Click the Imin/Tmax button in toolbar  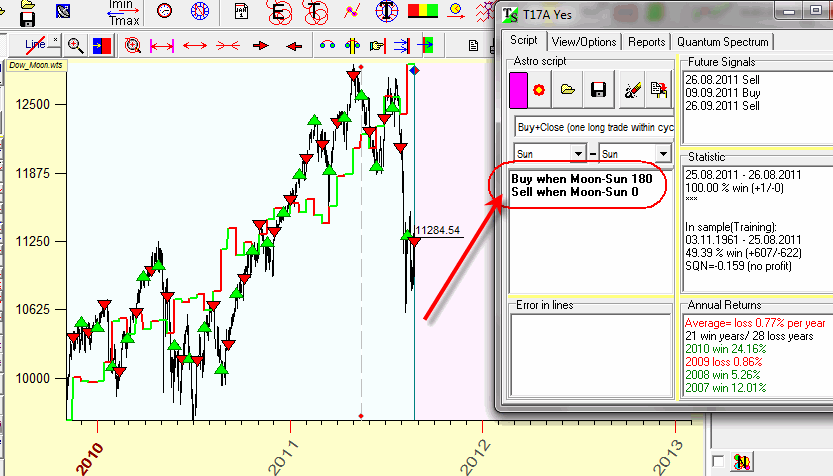pyautogui.click(x=121, y=13)
